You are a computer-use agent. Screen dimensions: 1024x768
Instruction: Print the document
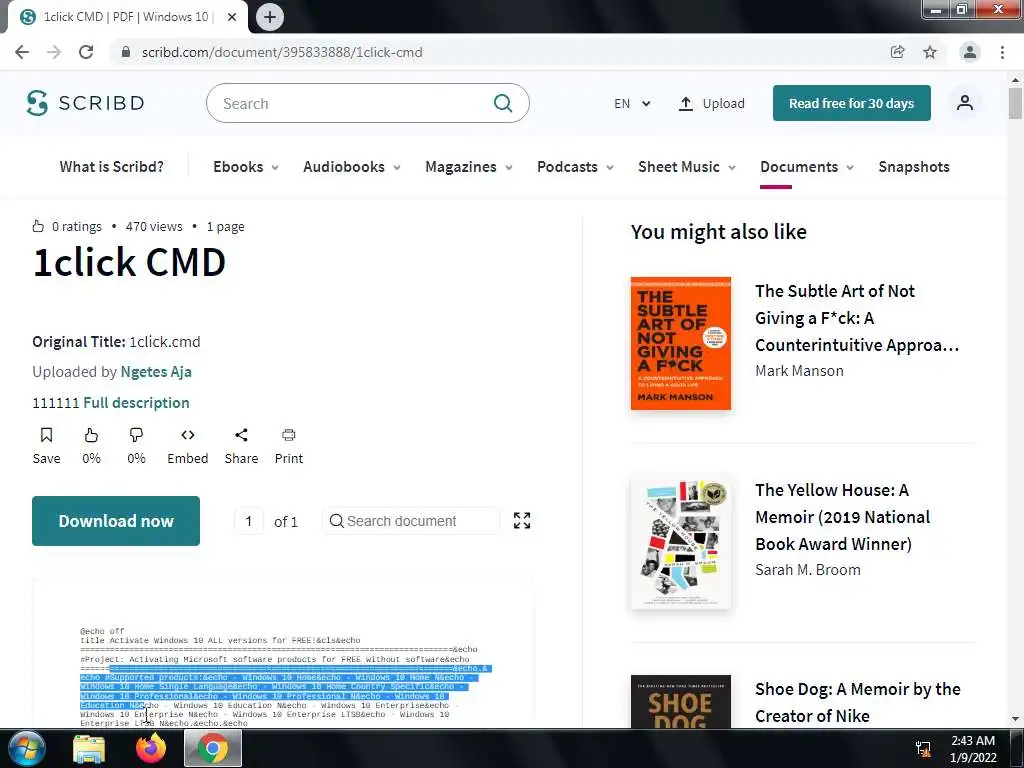pyautogui.click(x=289, y=446)
